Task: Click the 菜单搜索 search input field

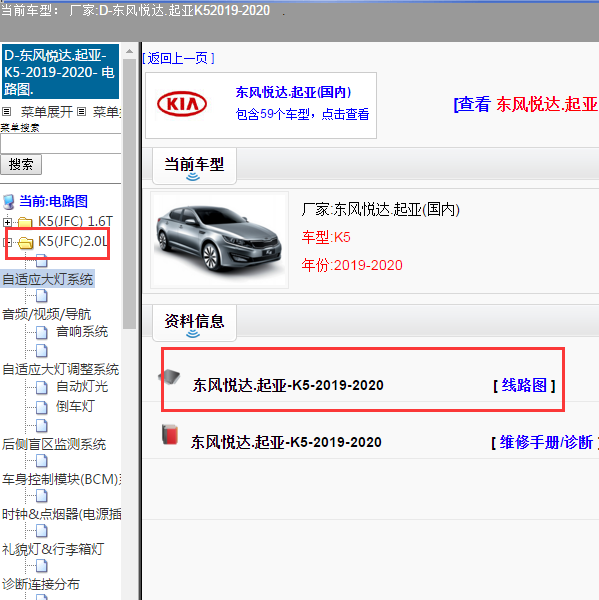Action: (60, 143)
